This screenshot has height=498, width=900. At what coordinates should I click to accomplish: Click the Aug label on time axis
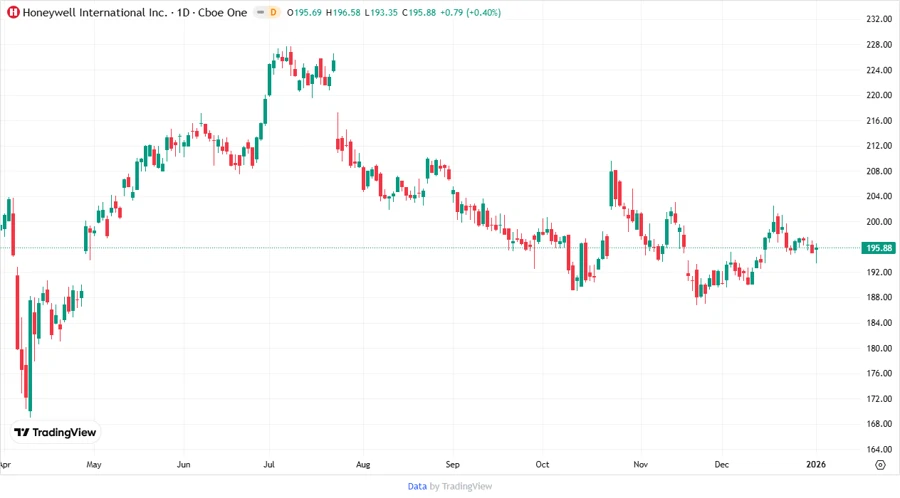[x=363, y=465]
